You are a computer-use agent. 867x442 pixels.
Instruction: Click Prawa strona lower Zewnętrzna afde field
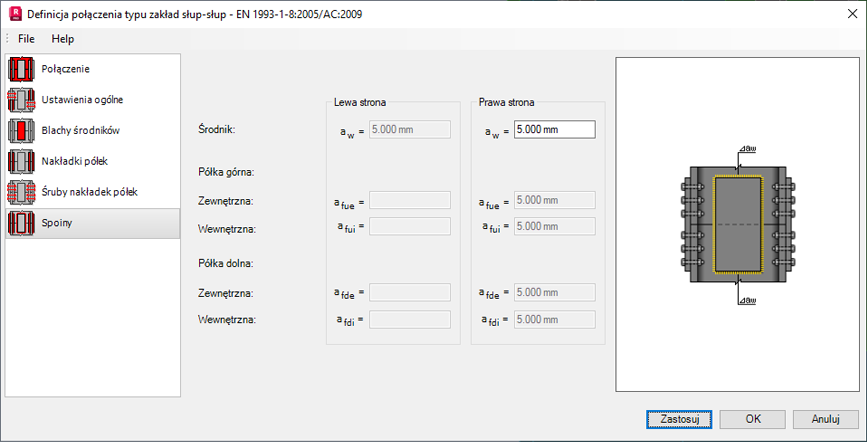tap(554, 293)
